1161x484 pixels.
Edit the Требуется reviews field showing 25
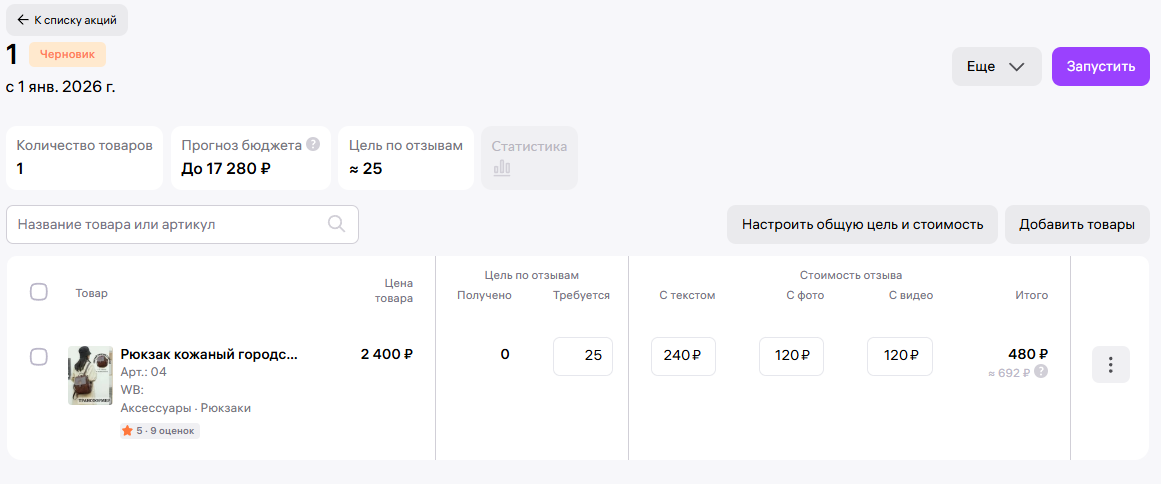(x=583, y=357)
